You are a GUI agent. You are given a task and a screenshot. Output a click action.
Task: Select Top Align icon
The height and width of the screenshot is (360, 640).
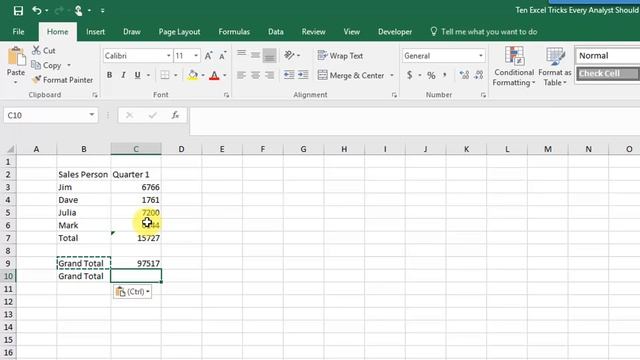242,54
